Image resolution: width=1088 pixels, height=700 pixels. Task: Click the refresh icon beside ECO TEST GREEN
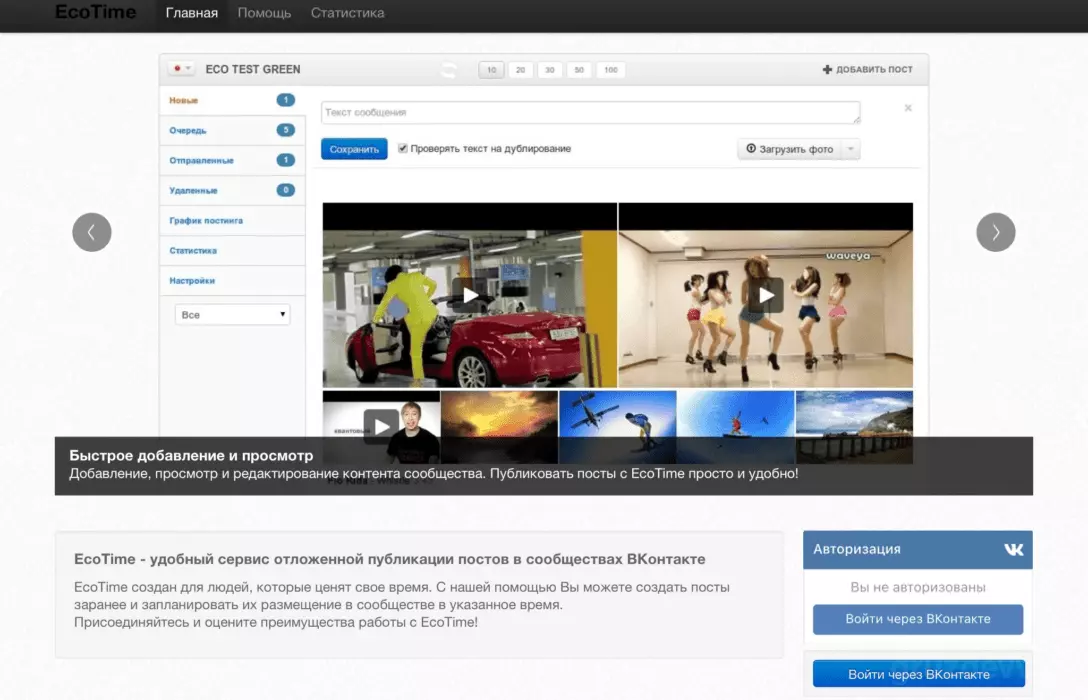(x=450, y=69)
